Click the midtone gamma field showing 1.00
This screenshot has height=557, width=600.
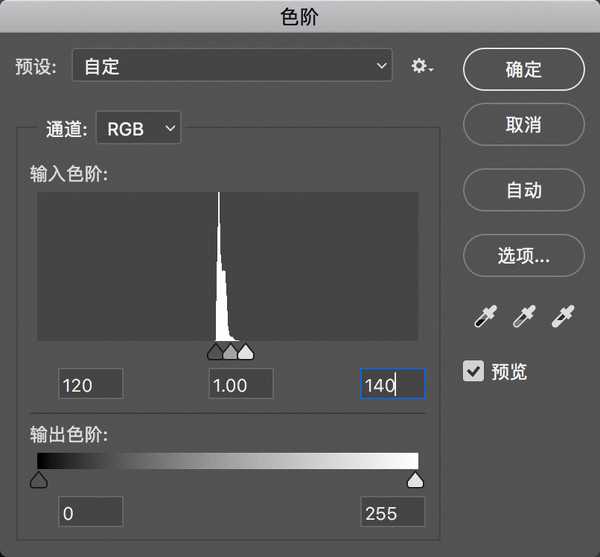(240, 384)
